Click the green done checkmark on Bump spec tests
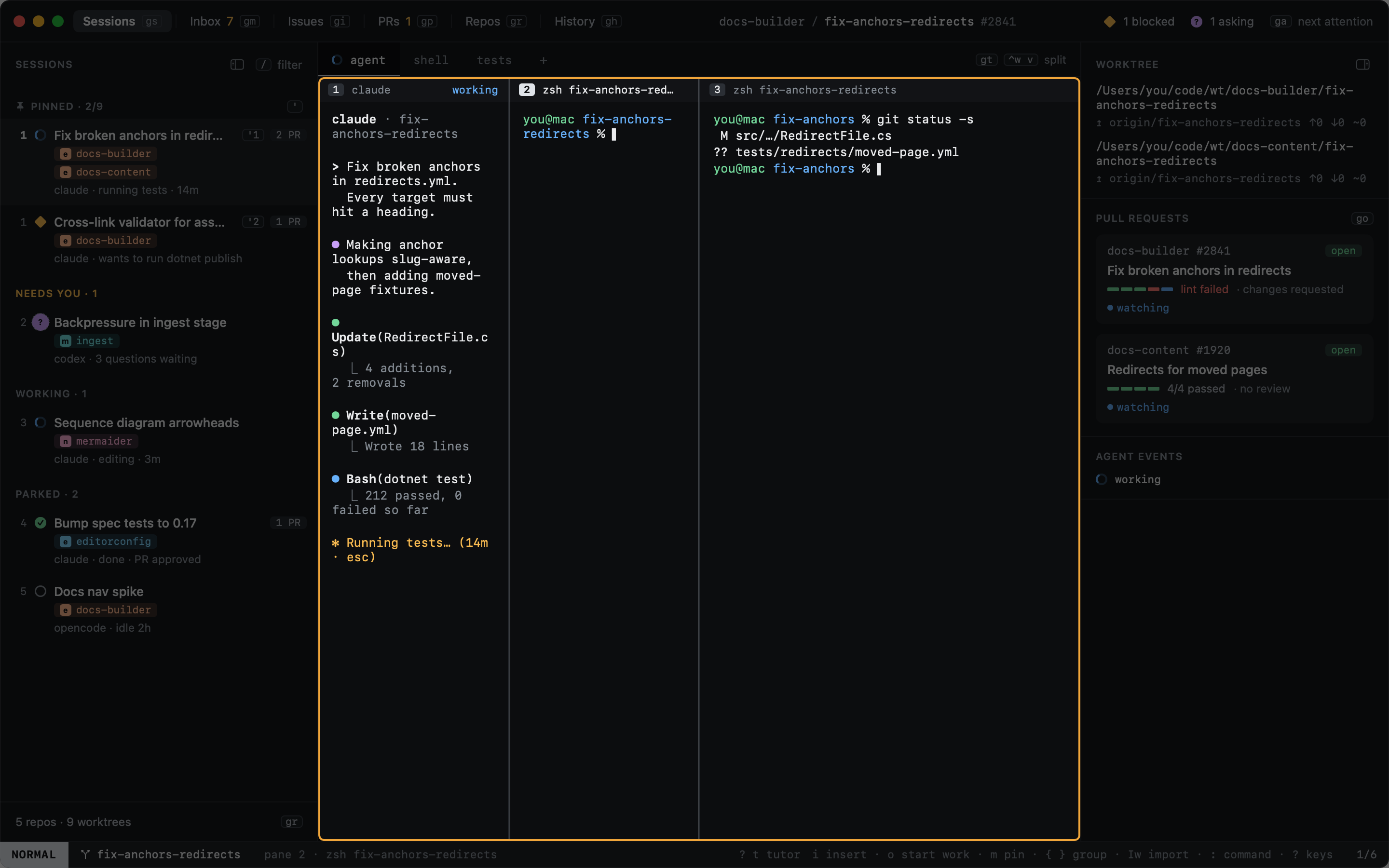This screenshot has width=1389, height=868. click(x=40, y=522)
